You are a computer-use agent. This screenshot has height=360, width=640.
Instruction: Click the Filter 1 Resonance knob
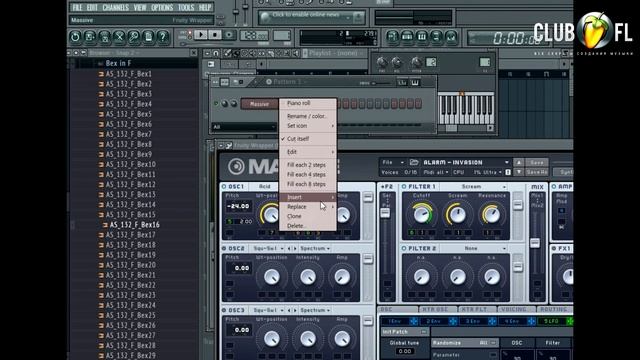492,214
